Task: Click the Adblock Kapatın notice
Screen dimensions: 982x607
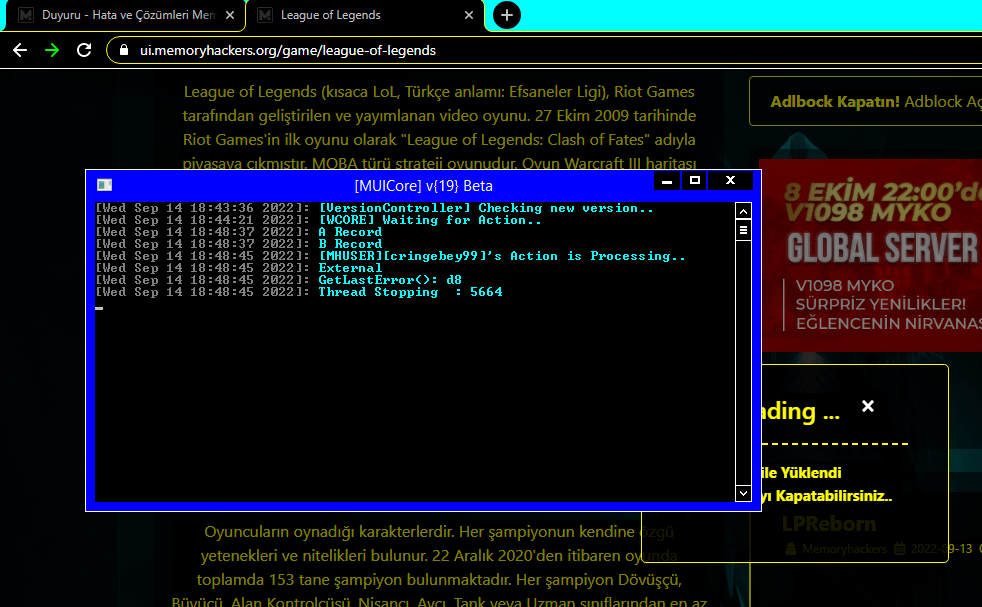Action: click(x=866, y=101)
